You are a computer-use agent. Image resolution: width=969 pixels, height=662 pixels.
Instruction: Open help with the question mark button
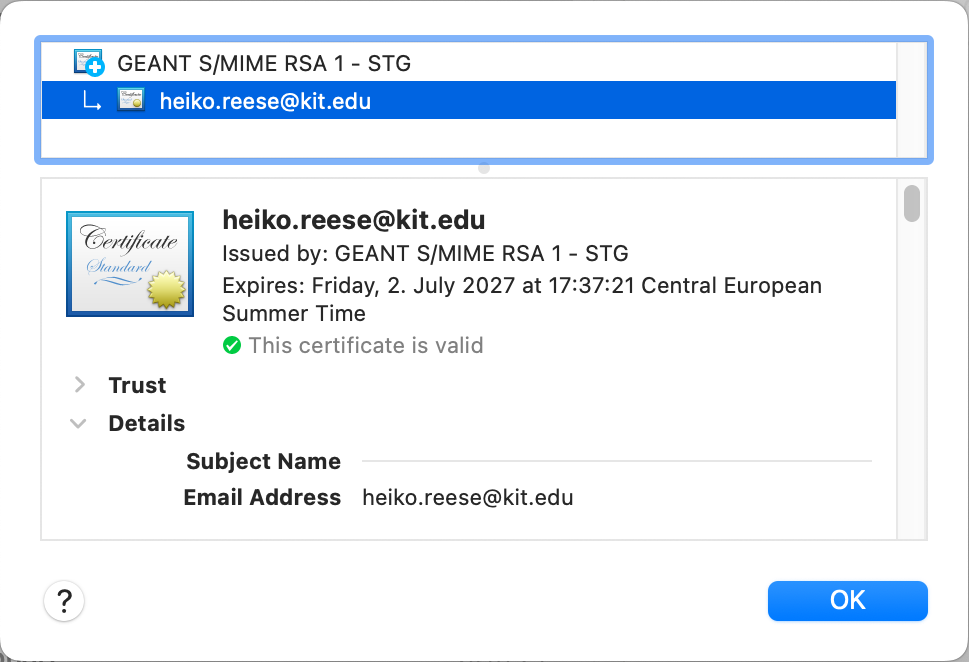point(64,601)
